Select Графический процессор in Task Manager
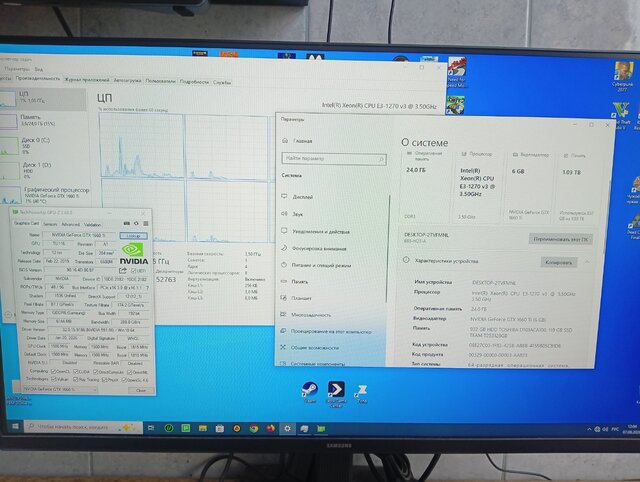Image resolution: width=640 pixels, height=482 pixels. coord(44,195)
